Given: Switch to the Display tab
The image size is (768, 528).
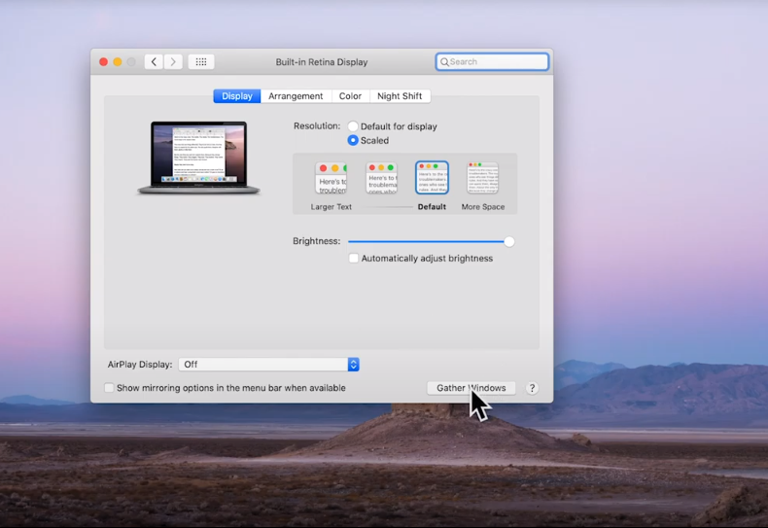Looking at the screenshot, I should [237, 96].
